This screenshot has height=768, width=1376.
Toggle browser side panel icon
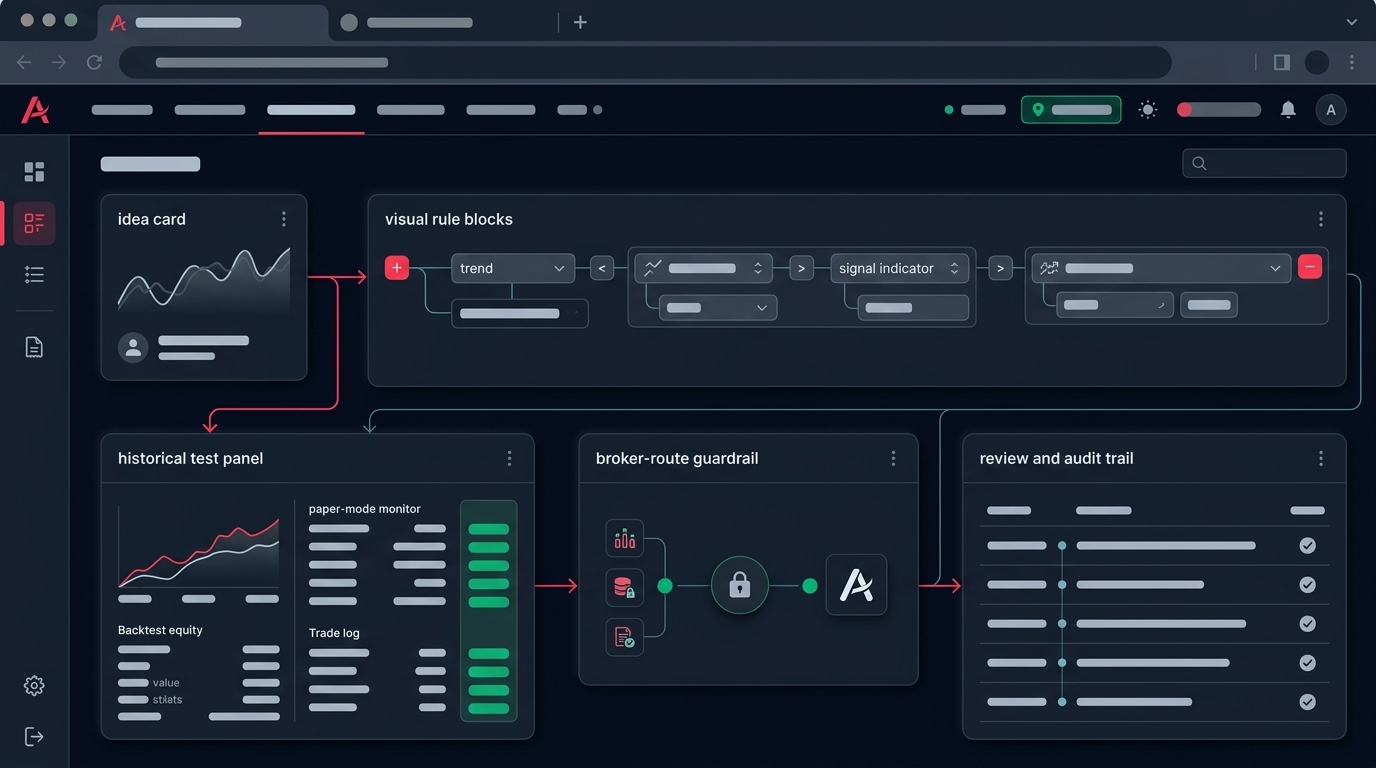tap(1282, 62)
